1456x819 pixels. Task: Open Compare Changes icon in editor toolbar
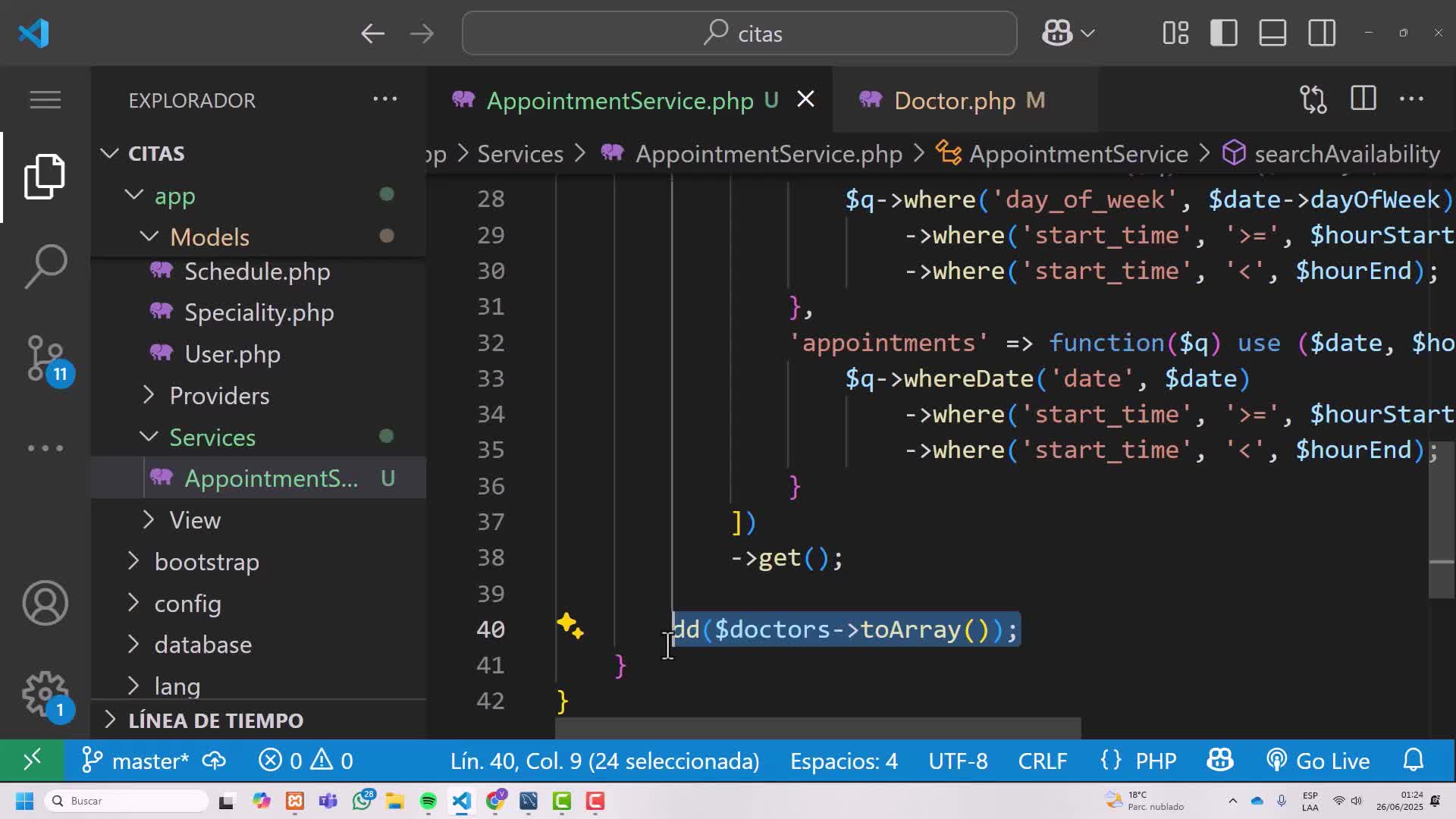coord(1313,99)
